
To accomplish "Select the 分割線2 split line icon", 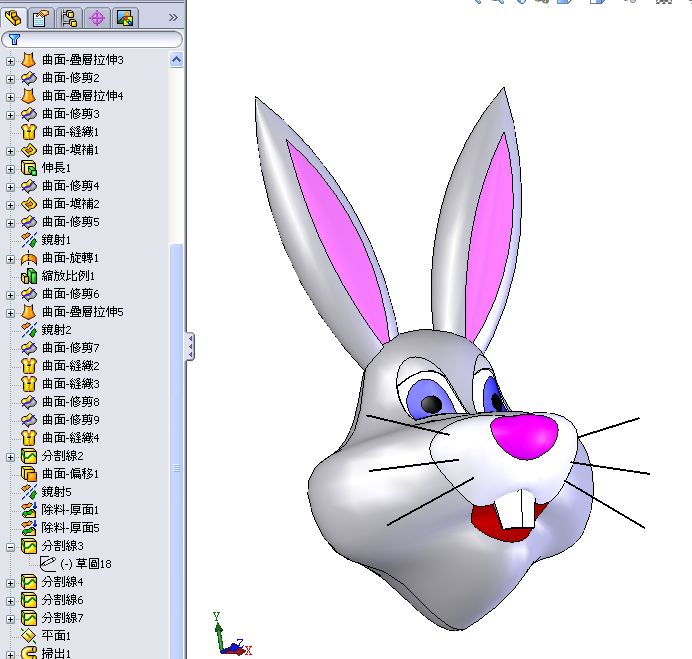I will coord(29,456).
